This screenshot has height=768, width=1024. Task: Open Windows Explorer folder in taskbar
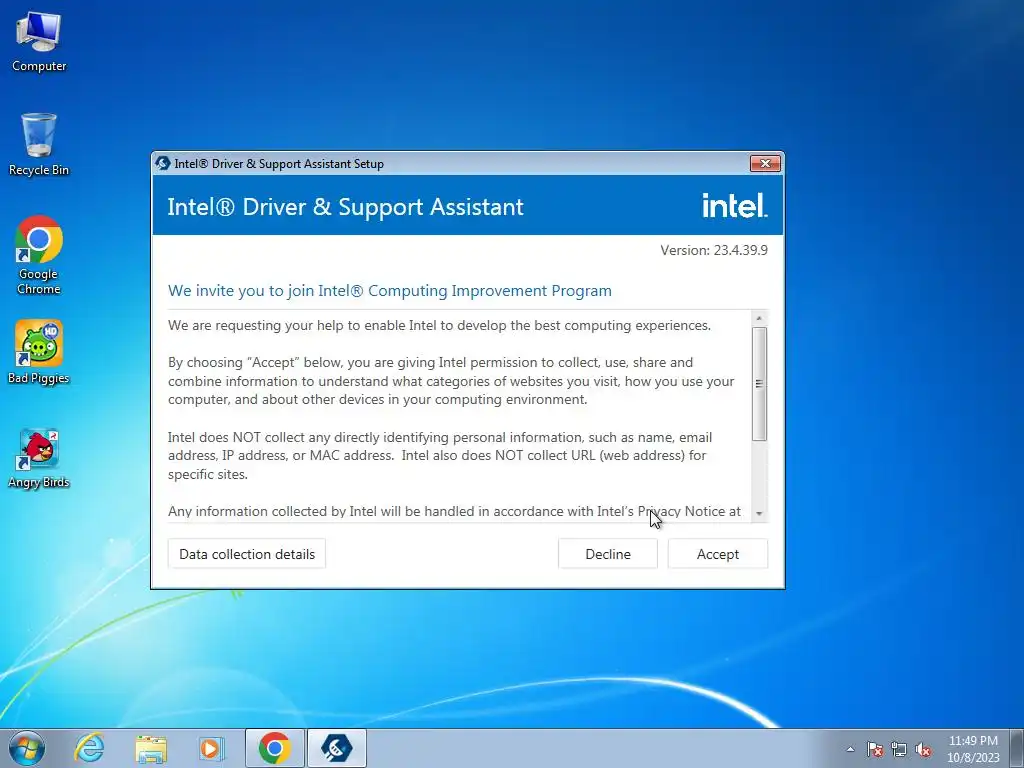[x=151, y=748]
